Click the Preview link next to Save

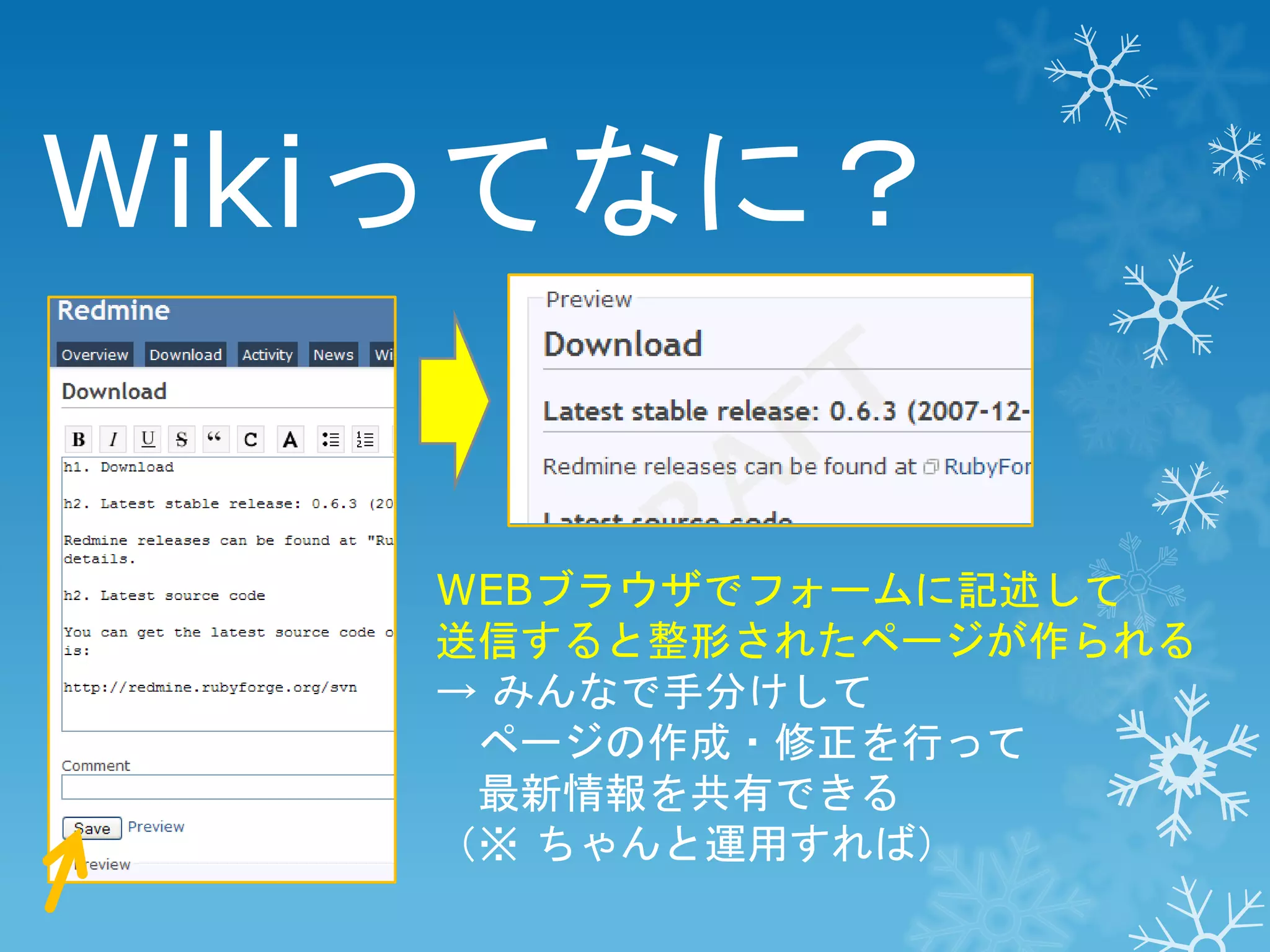click(x=156, y=827)
